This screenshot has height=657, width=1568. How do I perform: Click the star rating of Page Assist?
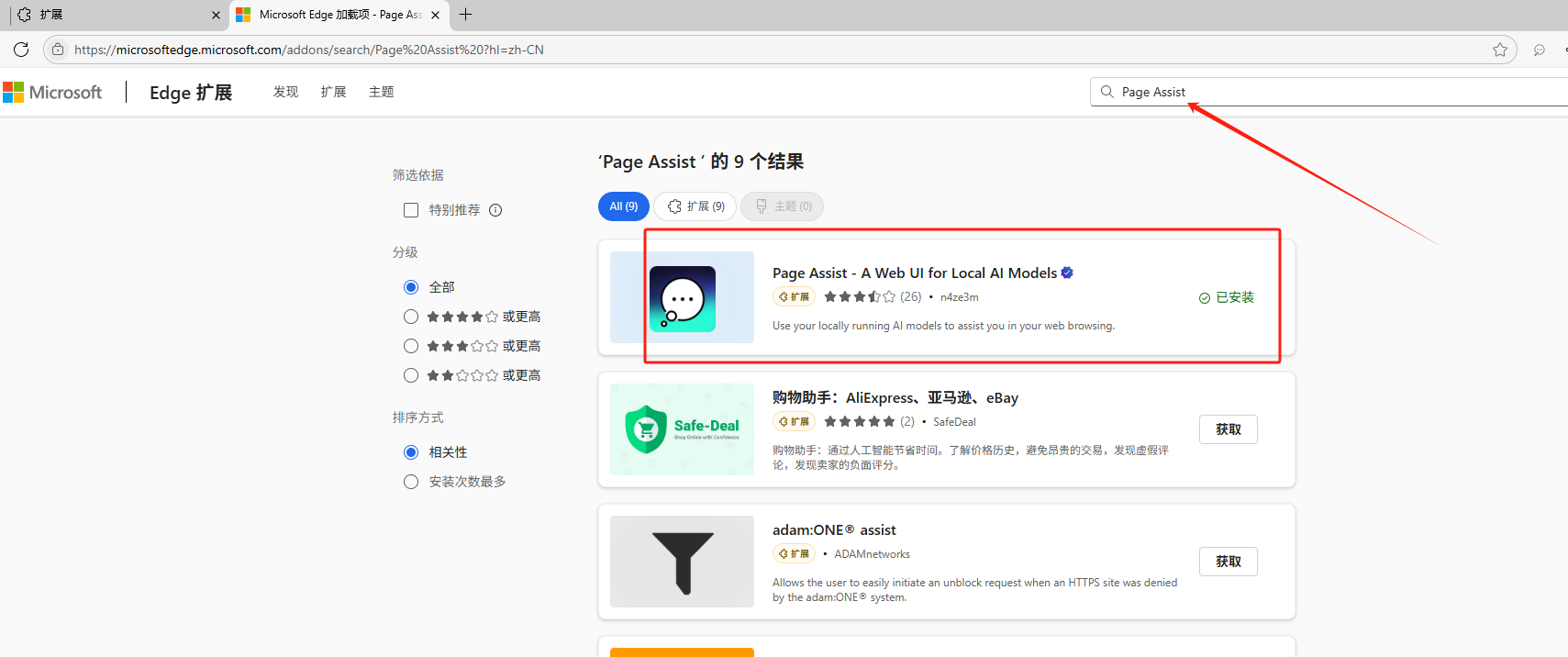(x=860, y=296)
